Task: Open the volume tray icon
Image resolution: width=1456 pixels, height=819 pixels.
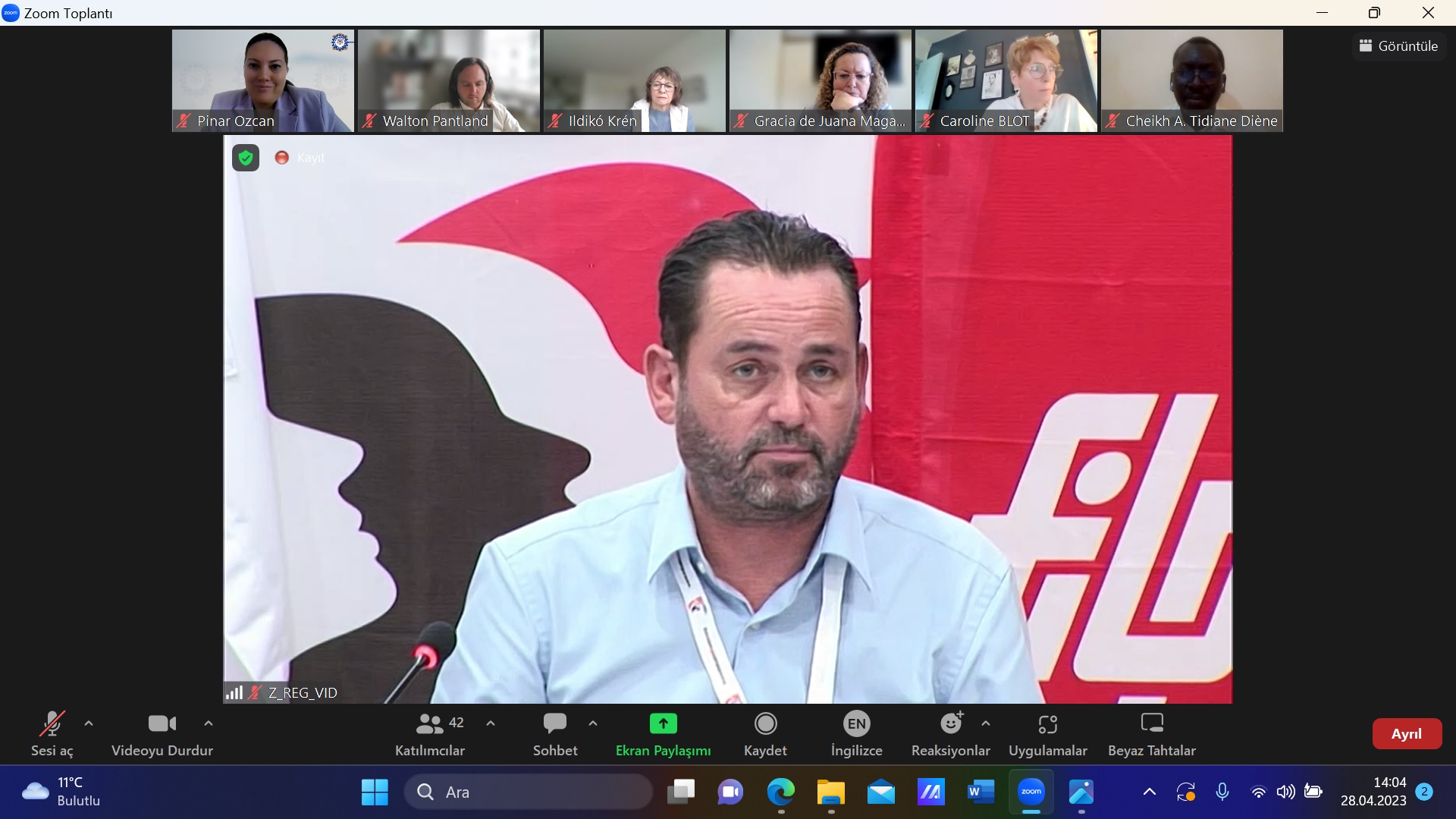Action: point(1285,792)
